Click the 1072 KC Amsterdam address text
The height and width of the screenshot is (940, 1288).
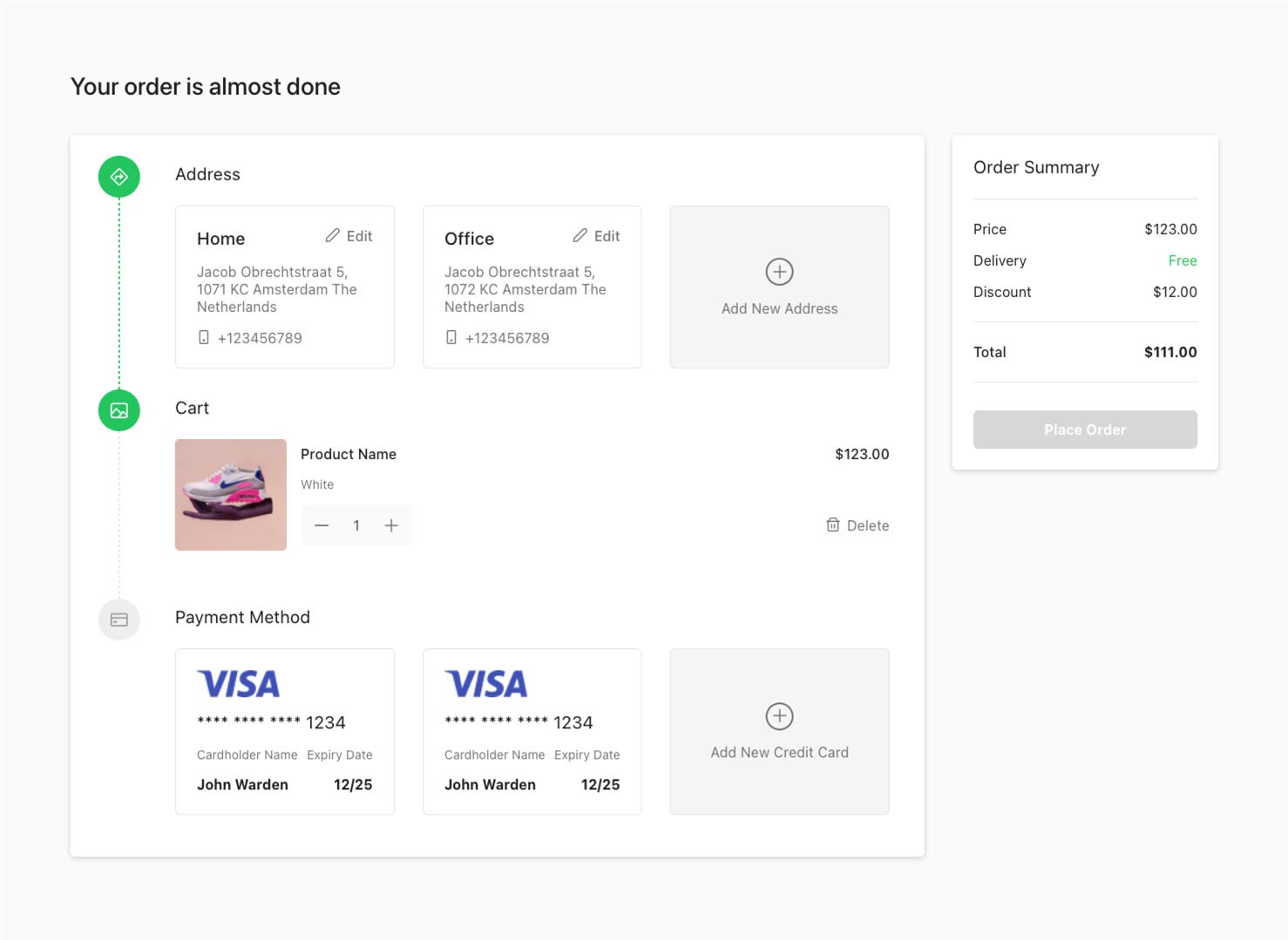pos(525,289)
